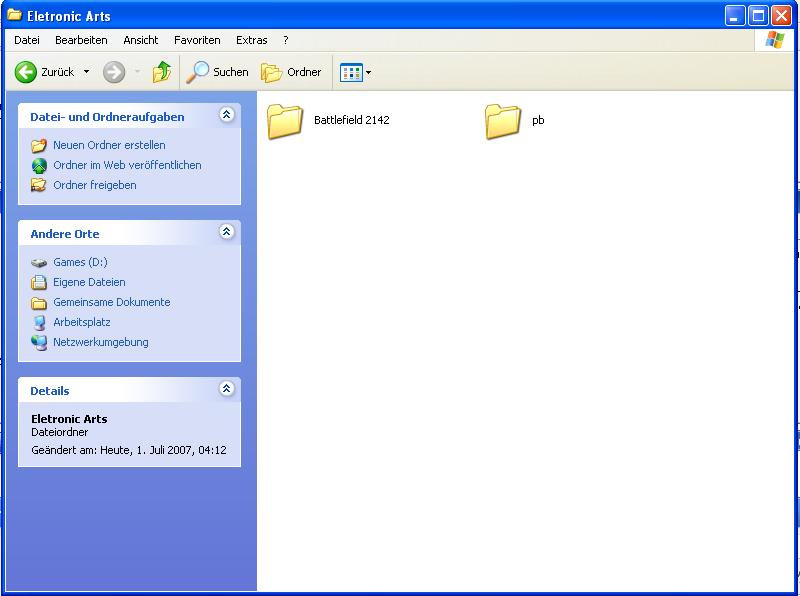
Task: Click the folder-up icon in toolbar
Action: 162,72
